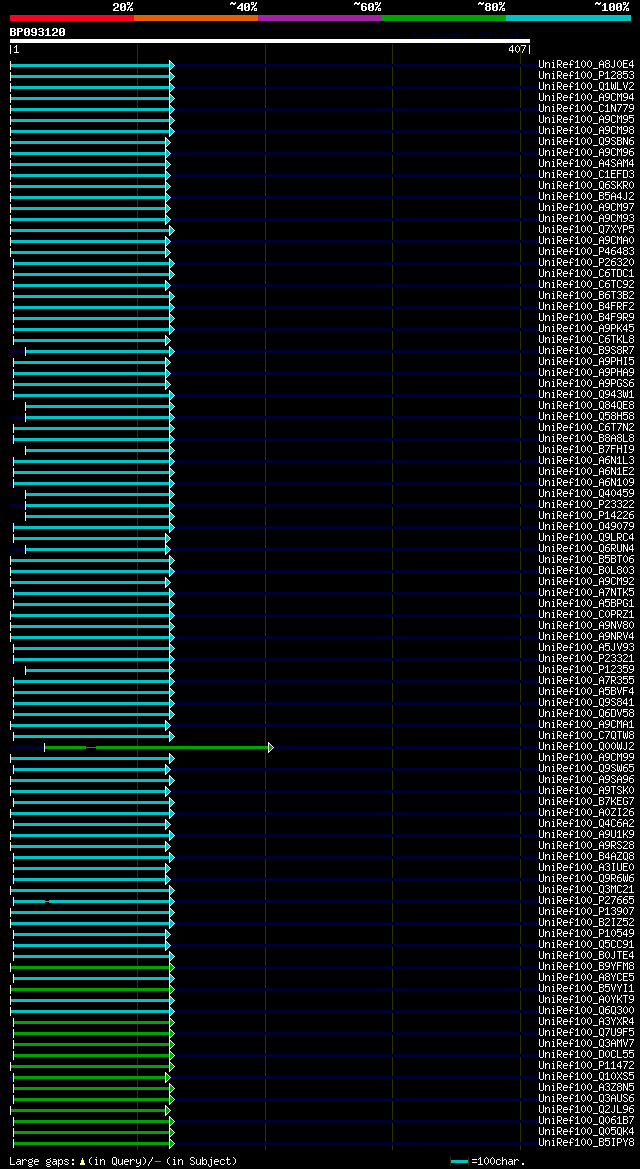The width and height of the screenshot is (640, 1169).
Task: Select label UniRef100_Q943W1
Action: [x=586, y=394]
